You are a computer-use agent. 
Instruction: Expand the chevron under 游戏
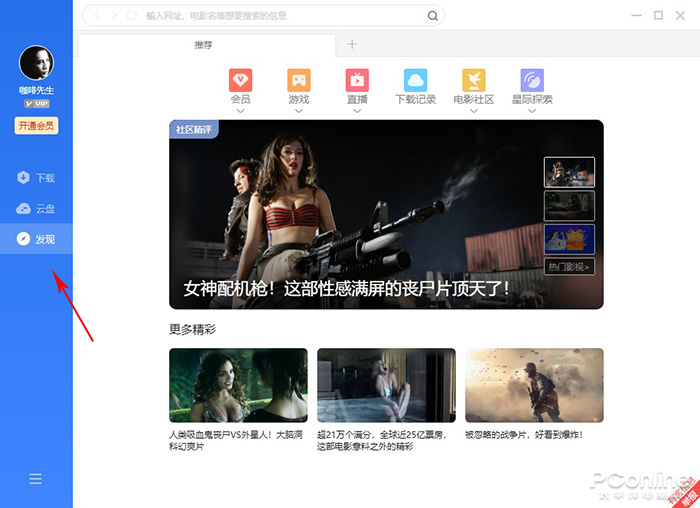[x=298, y=111]
